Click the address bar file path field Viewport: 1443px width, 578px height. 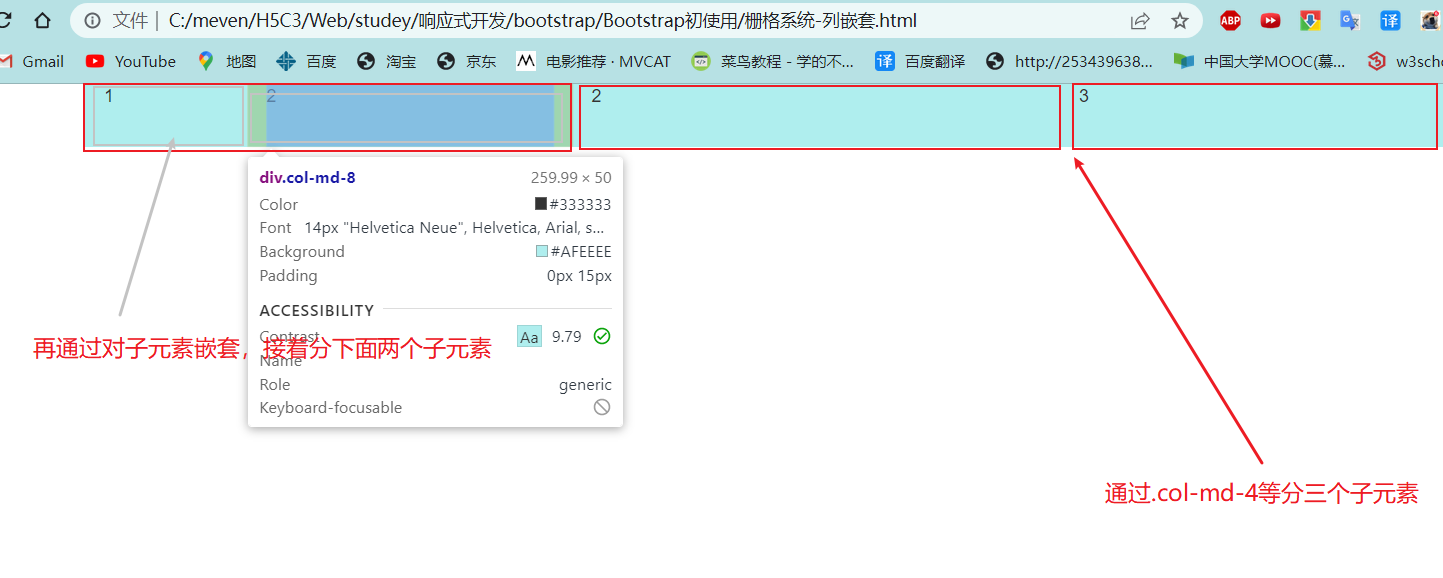coord(400,20)
